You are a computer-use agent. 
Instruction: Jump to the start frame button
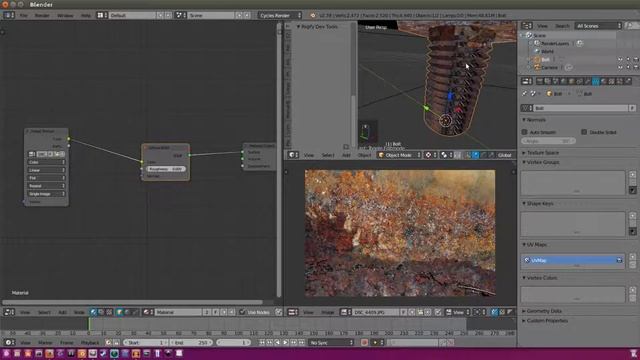[262, 342]
